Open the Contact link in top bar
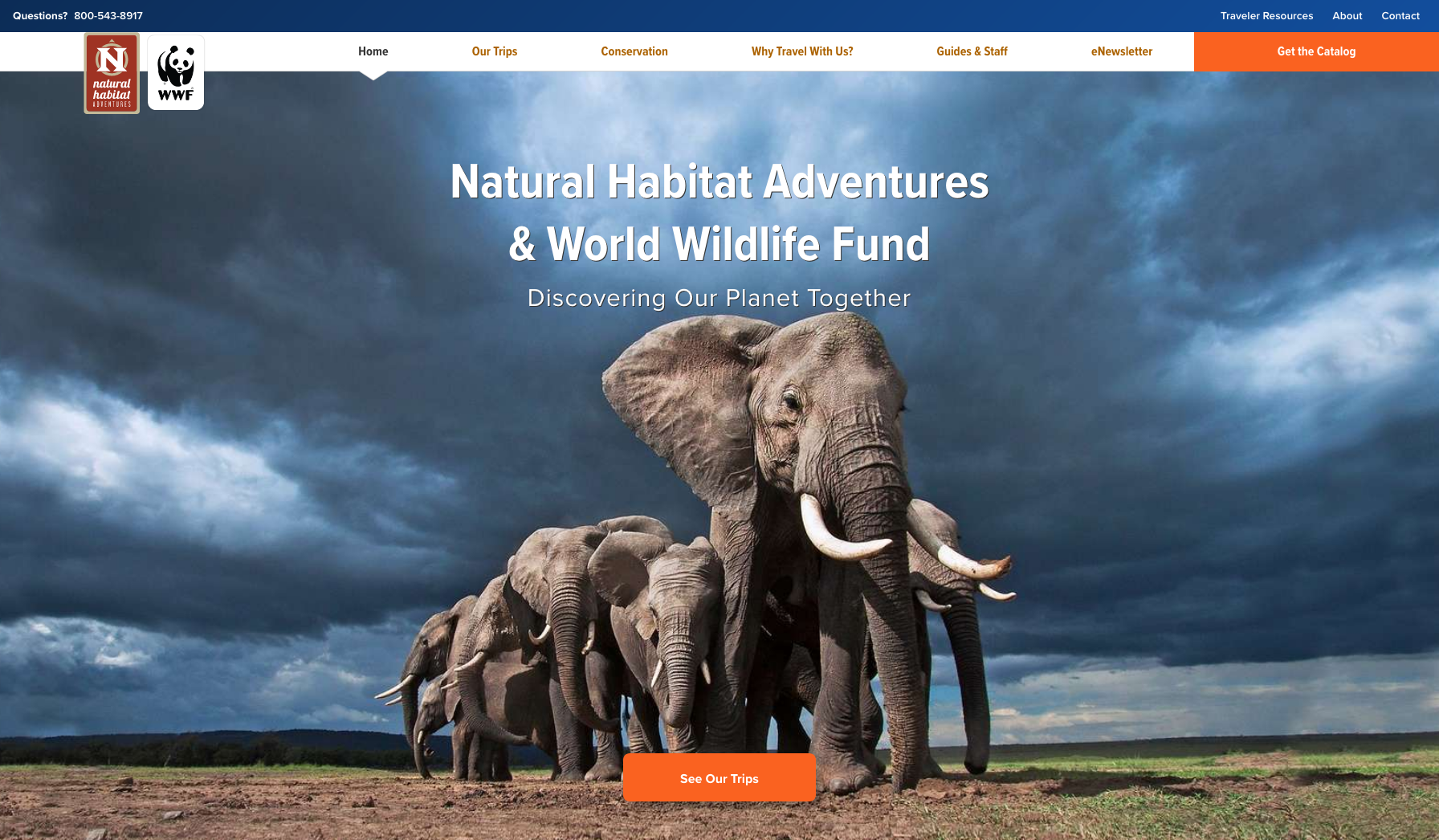This screenshot has height=840, width=1439. pyautogui.click(x=1400, y=16)
